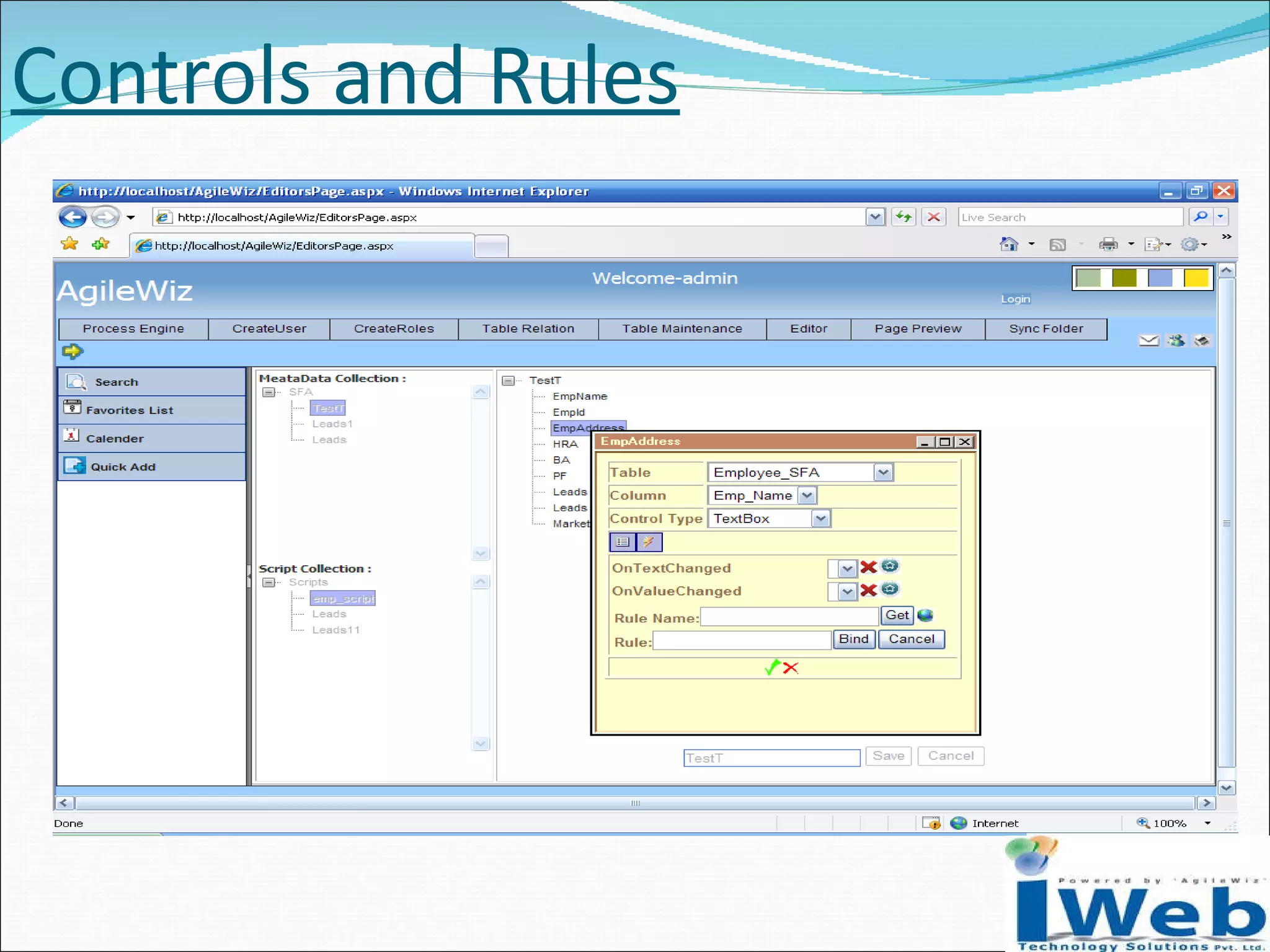Click the Live Search magnifier icon
Viewport: 1270px width, 952px height.
point(1201,216)
